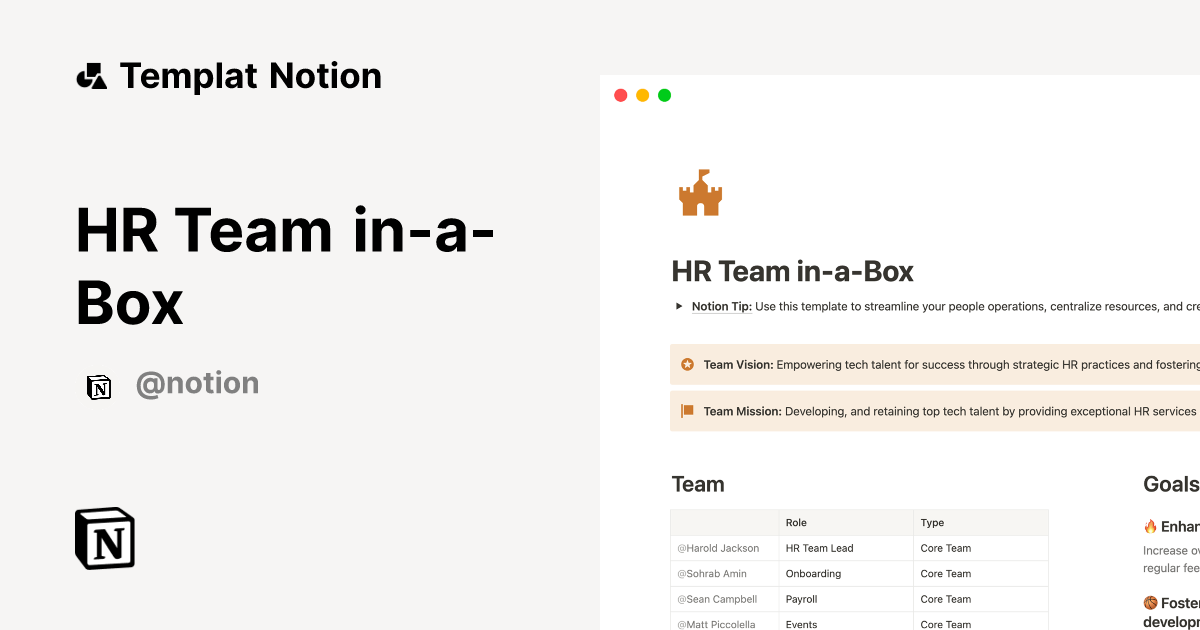Open @Harold Jackson's mention
This screenshot has width=1200, height=630.
[718, 548]
